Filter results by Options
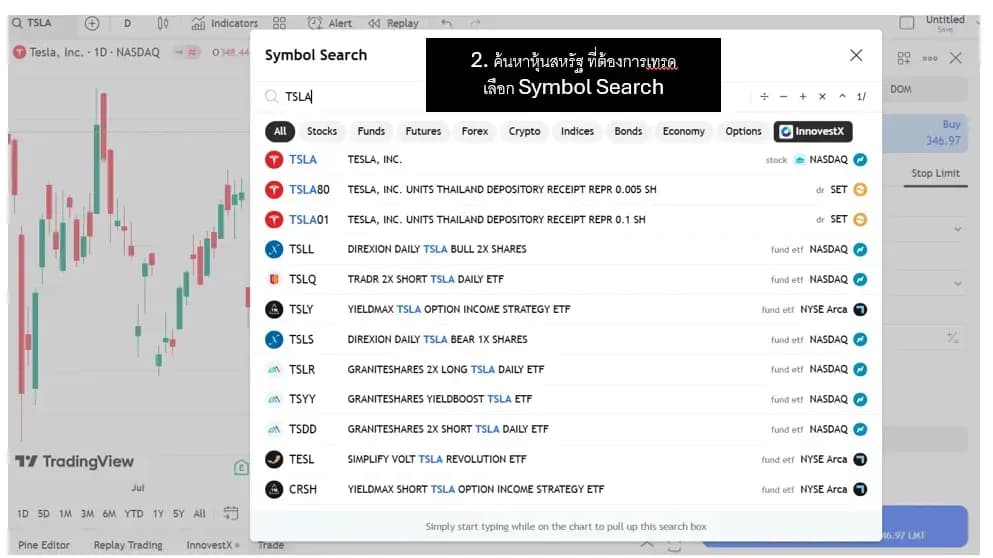Image resolution: width=993 pixels, height=558 pixels. coord(743,131)
